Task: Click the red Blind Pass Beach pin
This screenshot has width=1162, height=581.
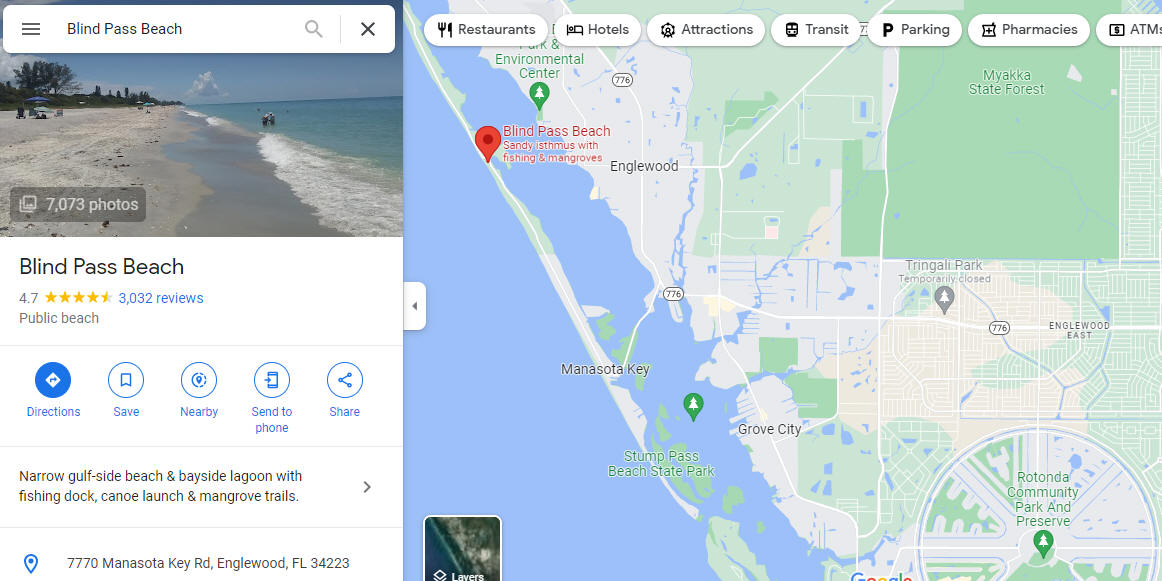Action: click(x=488, y=144)
